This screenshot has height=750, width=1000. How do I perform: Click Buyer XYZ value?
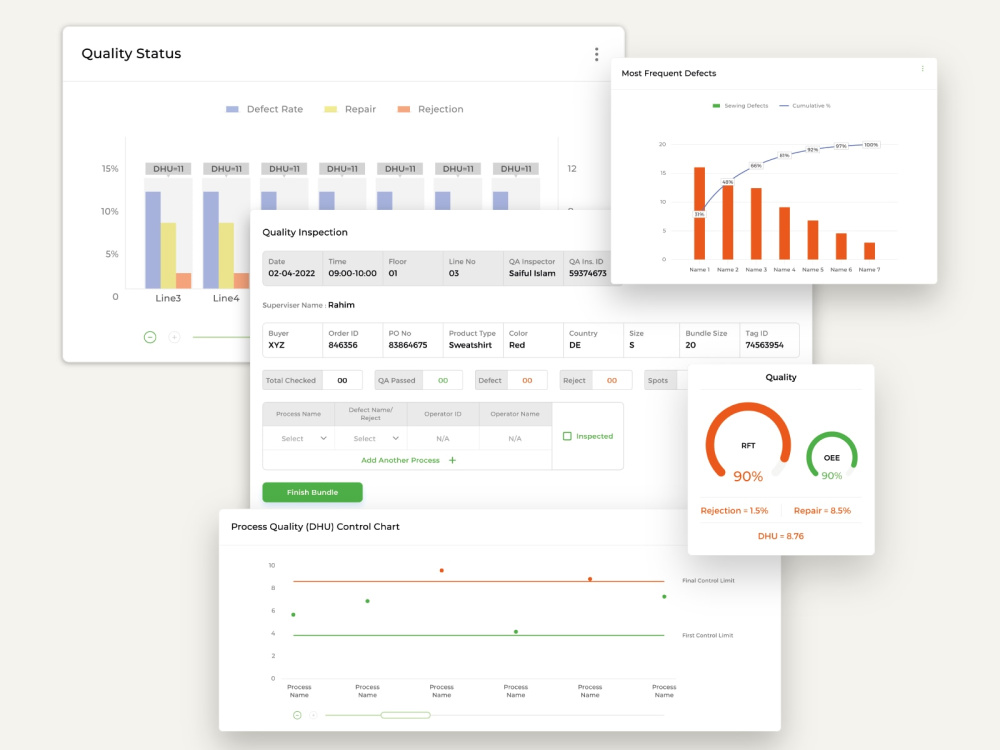pos(276,345)
